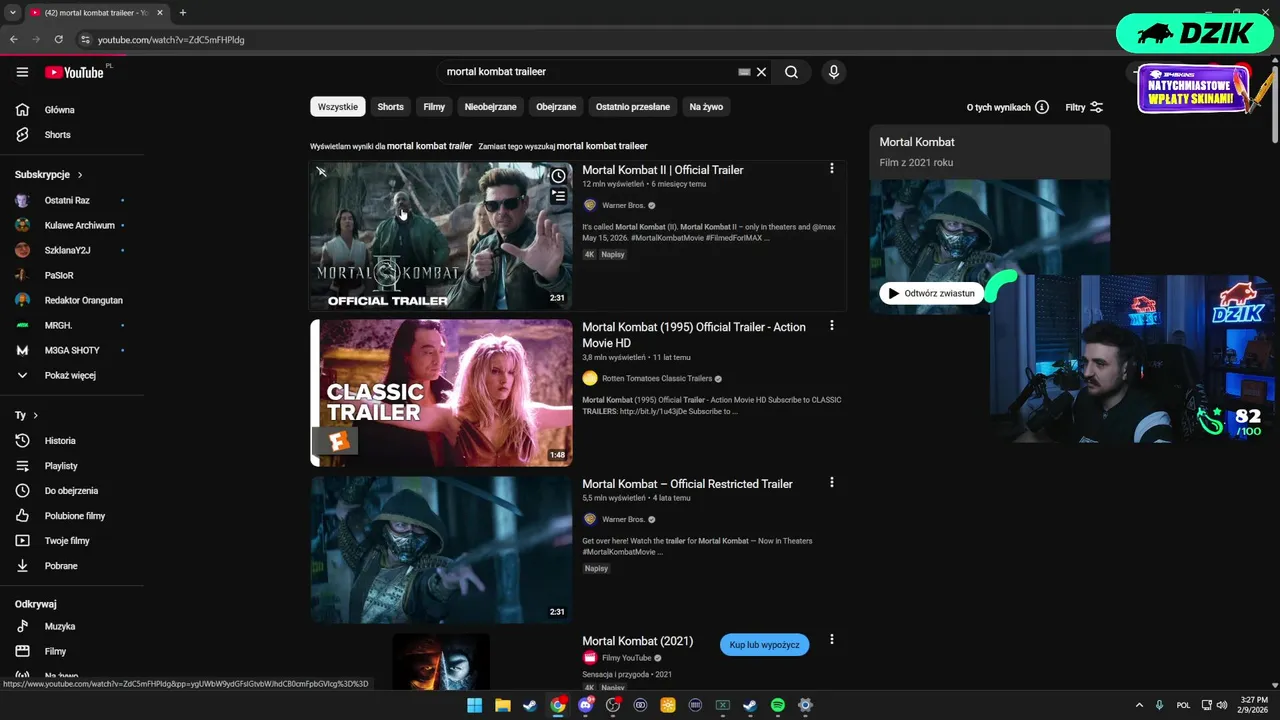Click the Classic Trailer 1995 thumbnail
The image size is (1280, 720).
click(441, 393)
